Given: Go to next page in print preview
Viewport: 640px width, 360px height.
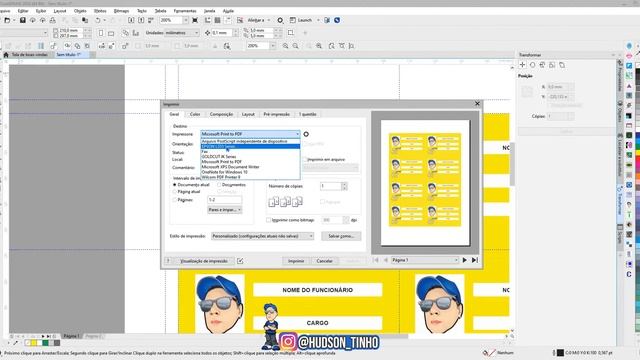Looking at the screenshot, I should [x=464, y=260].
